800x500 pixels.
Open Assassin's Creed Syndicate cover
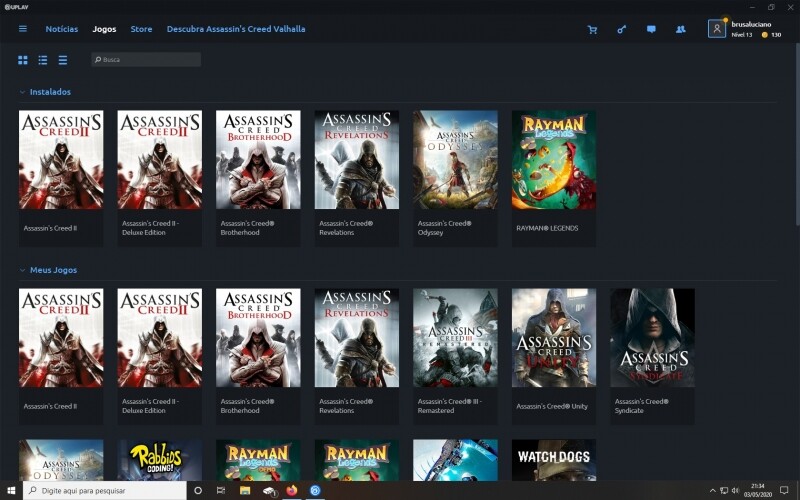point(652,338)
